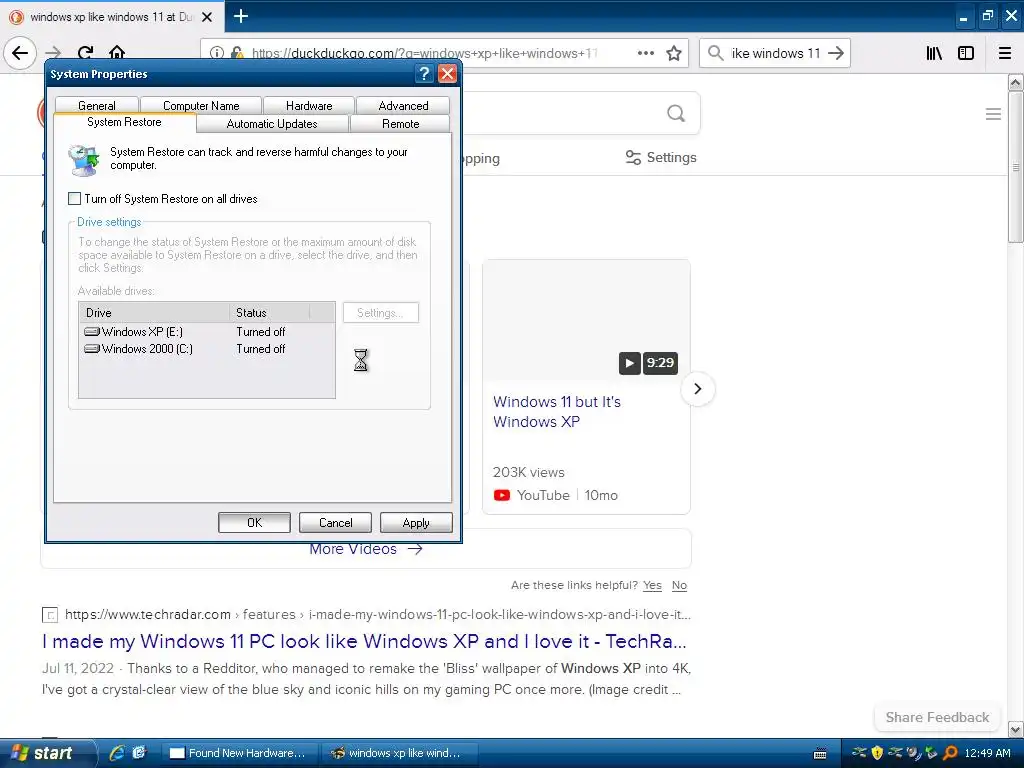This screenshot has width=1024, height=768.
Task: Open a new browser tab with plus icon
Action: pos(240,16)
